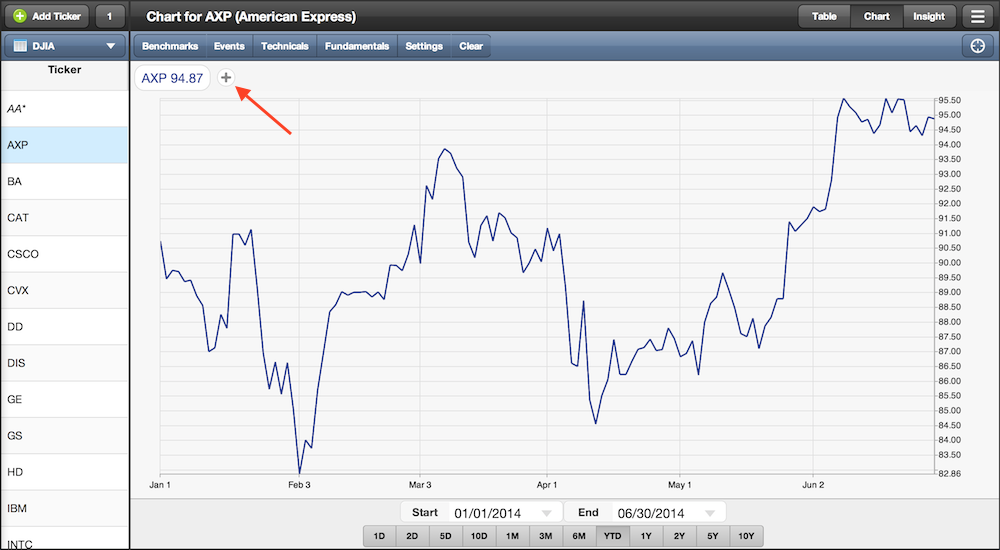Select GE in the ticker list
Screen dimensions: 1000x550
64,399
